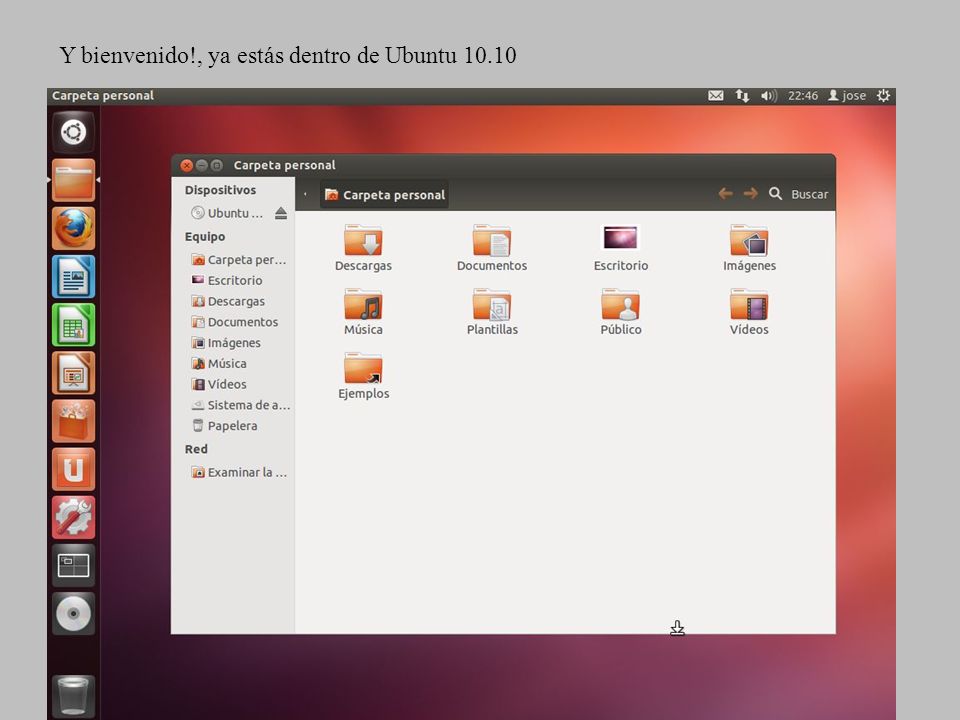This screenshot has height=720, width=960.
Task: Click the Carpeta personal path button
Action: [x=384, y=195]
